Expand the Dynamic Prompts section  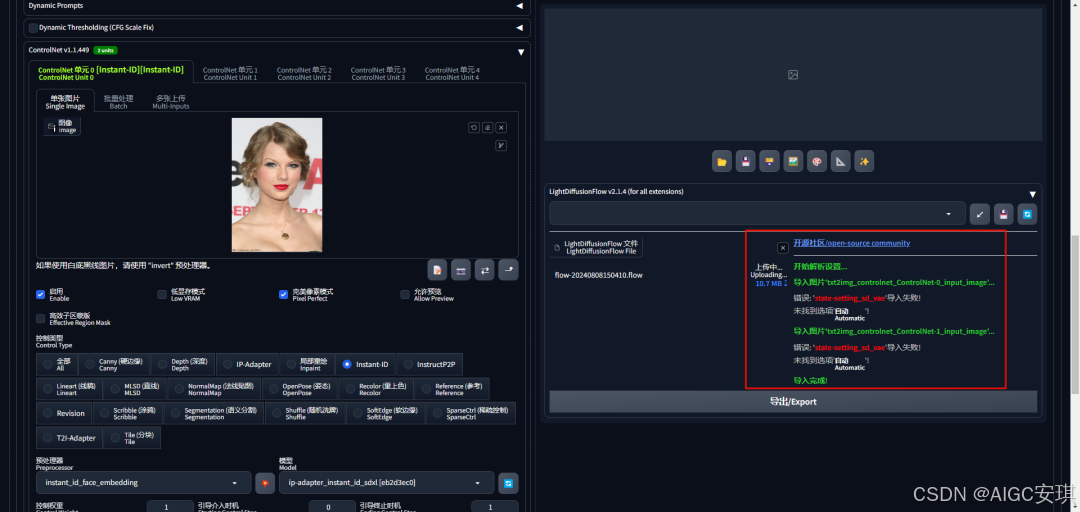(519, 6)
